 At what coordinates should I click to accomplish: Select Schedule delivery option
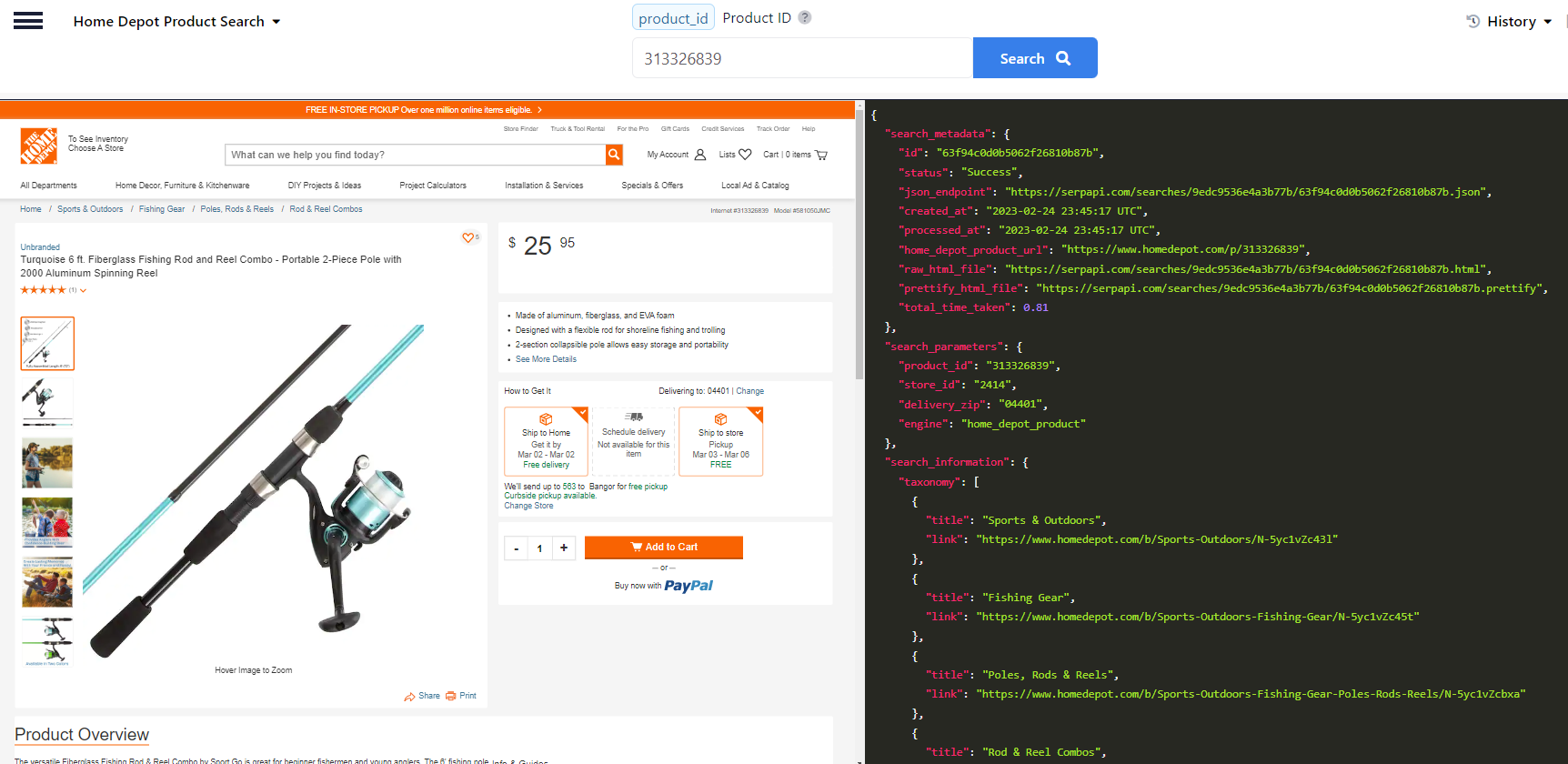click(634, 441)
